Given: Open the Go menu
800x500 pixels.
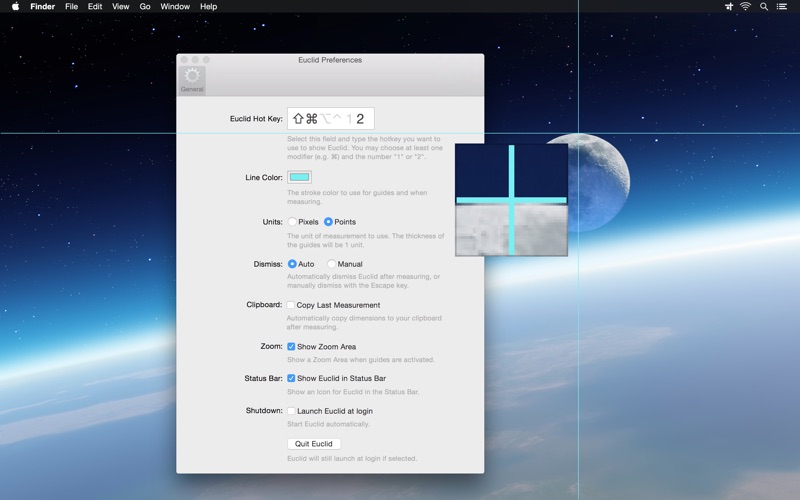Looking at the screenshot, I should click(145, 7).
